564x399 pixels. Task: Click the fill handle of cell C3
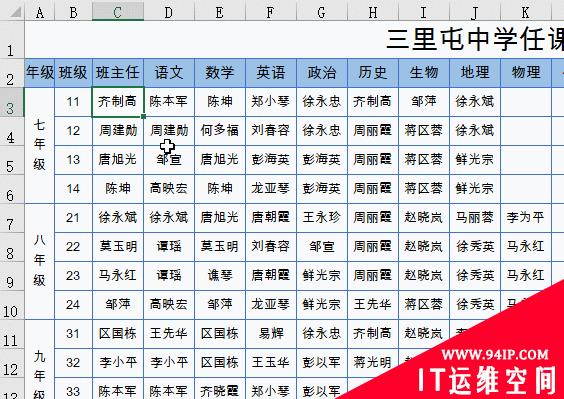point(144,117)
